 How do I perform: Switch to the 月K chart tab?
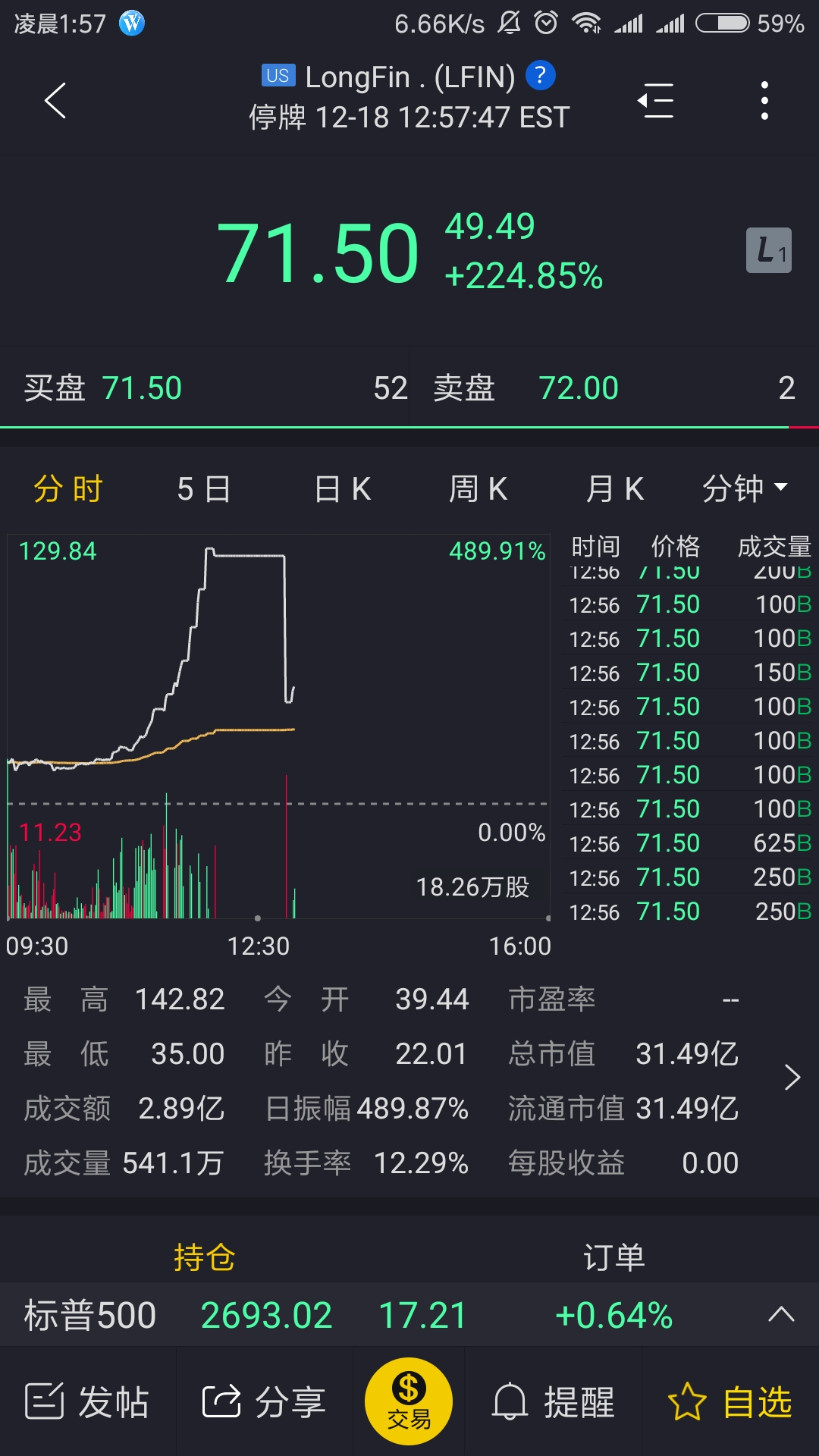[x=614, y=489]
